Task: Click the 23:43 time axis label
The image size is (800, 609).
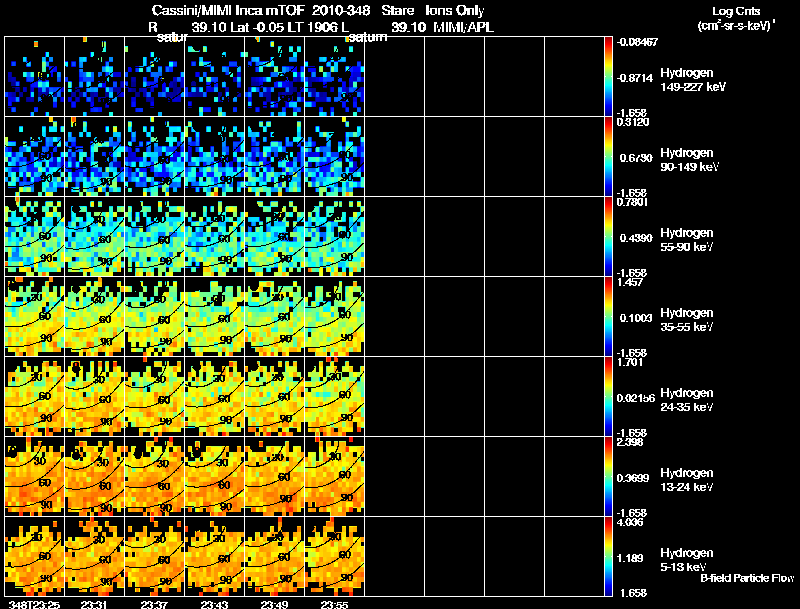Action: click(214, 604)
